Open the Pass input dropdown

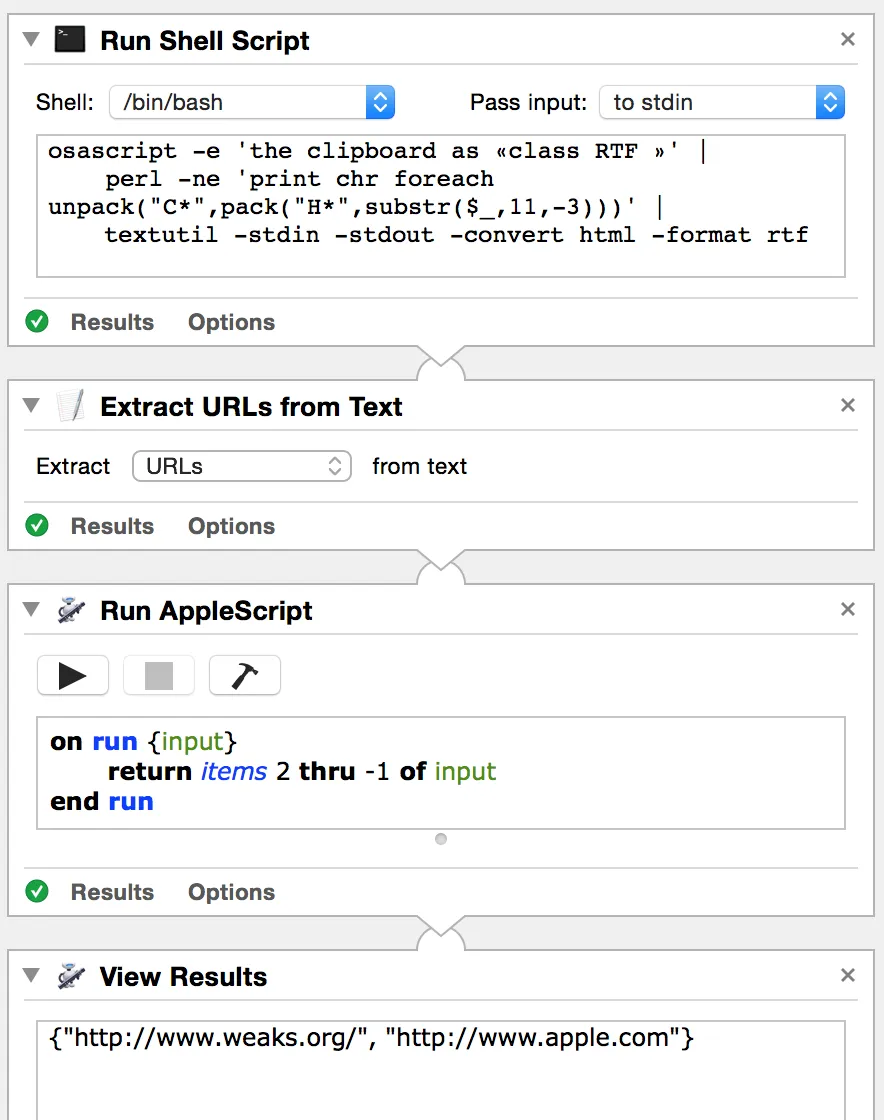pyautogui.click(x=721, y=102)
